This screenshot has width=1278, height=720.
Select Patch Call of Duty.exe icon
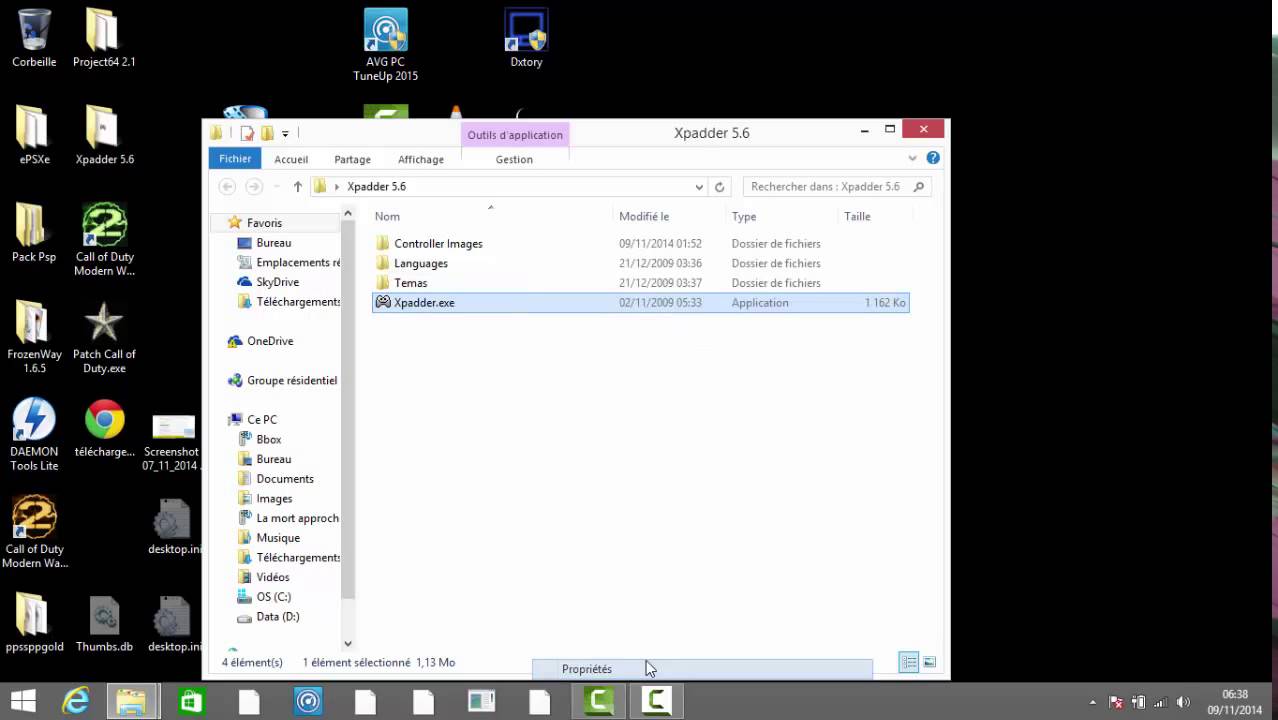tap(104, 337)
